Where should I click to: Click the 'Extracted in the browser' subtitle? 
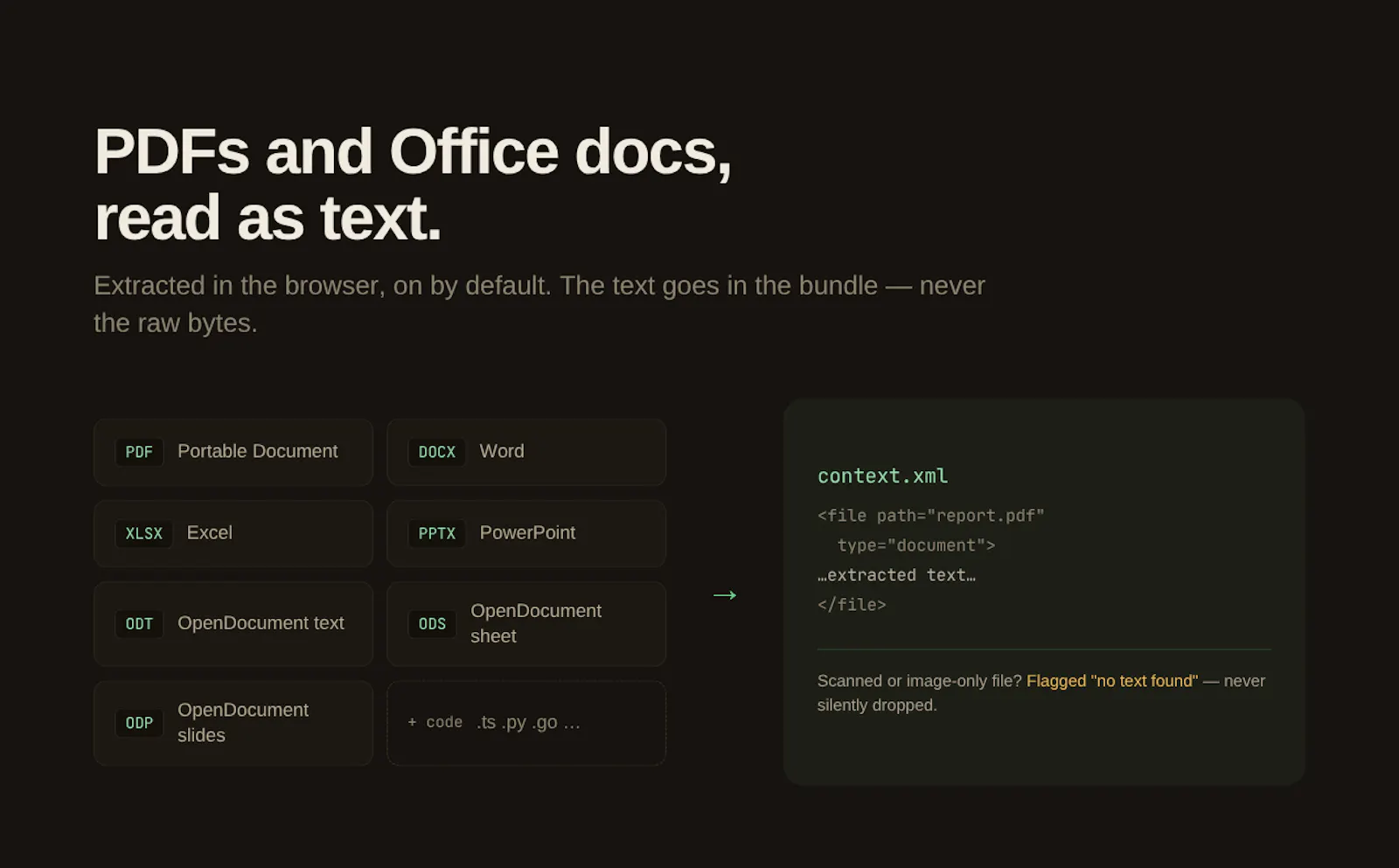[x=539, y=304]
